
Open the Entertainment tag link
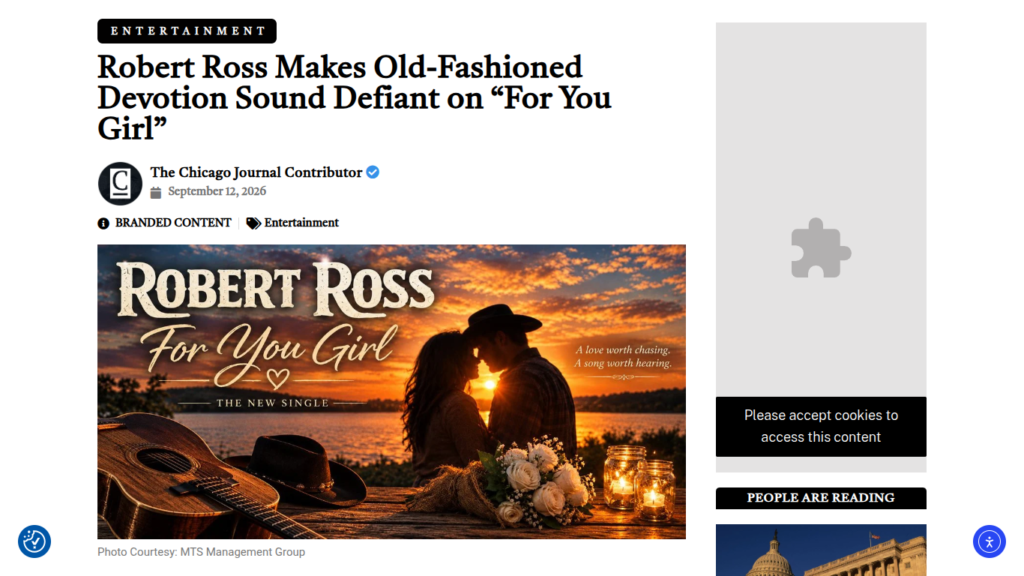point(301,223)
